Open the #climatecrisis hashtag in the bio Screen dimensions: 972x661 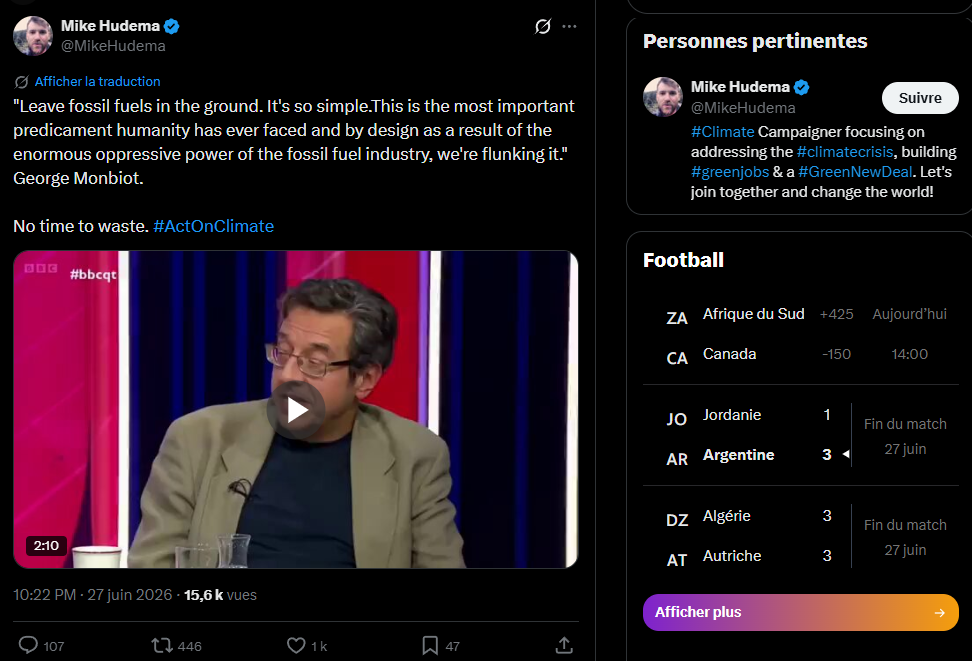click(845, 152)
